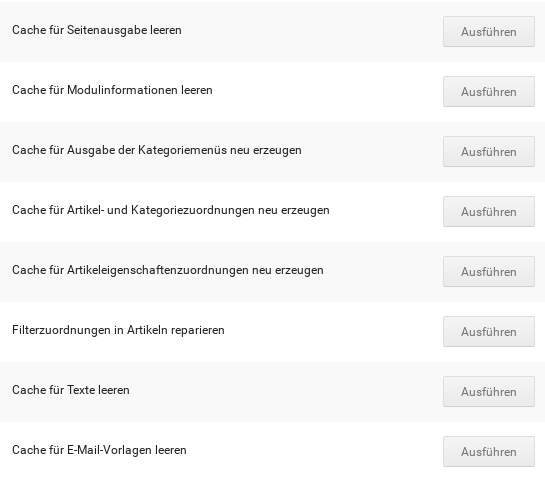Execute Kategoriemenüs cache regeneration
This screenshot has height=480, width=545.
tap(489, 152)
